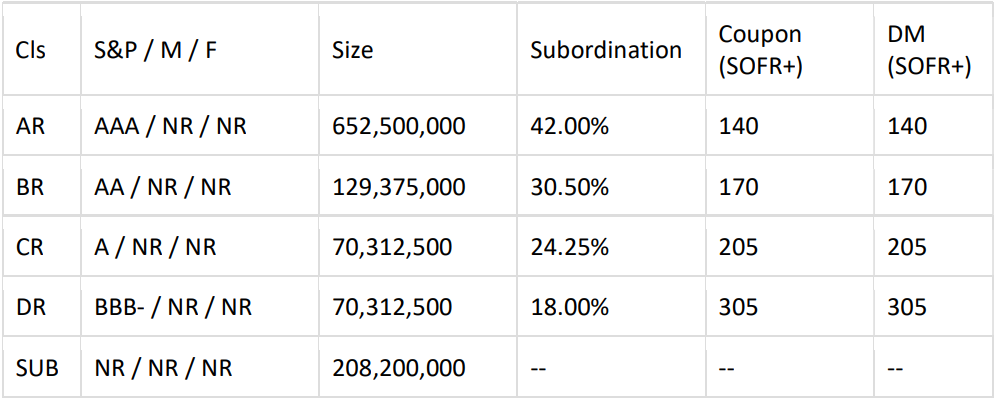Select the 652,500,000 size value
The width and height of the screenshot is (997, 400).
click(398, 127)
